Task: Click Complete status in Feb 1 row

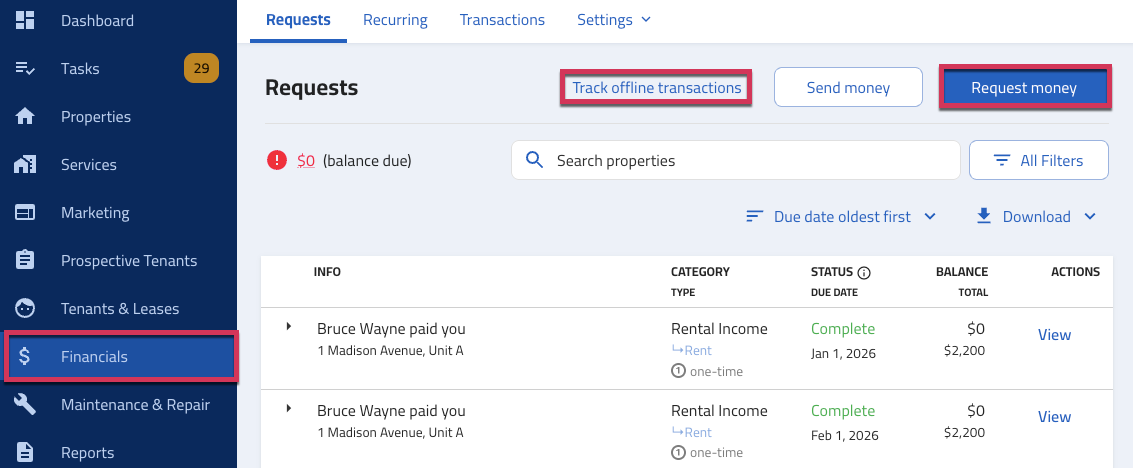Action: (x=843, y=411)
